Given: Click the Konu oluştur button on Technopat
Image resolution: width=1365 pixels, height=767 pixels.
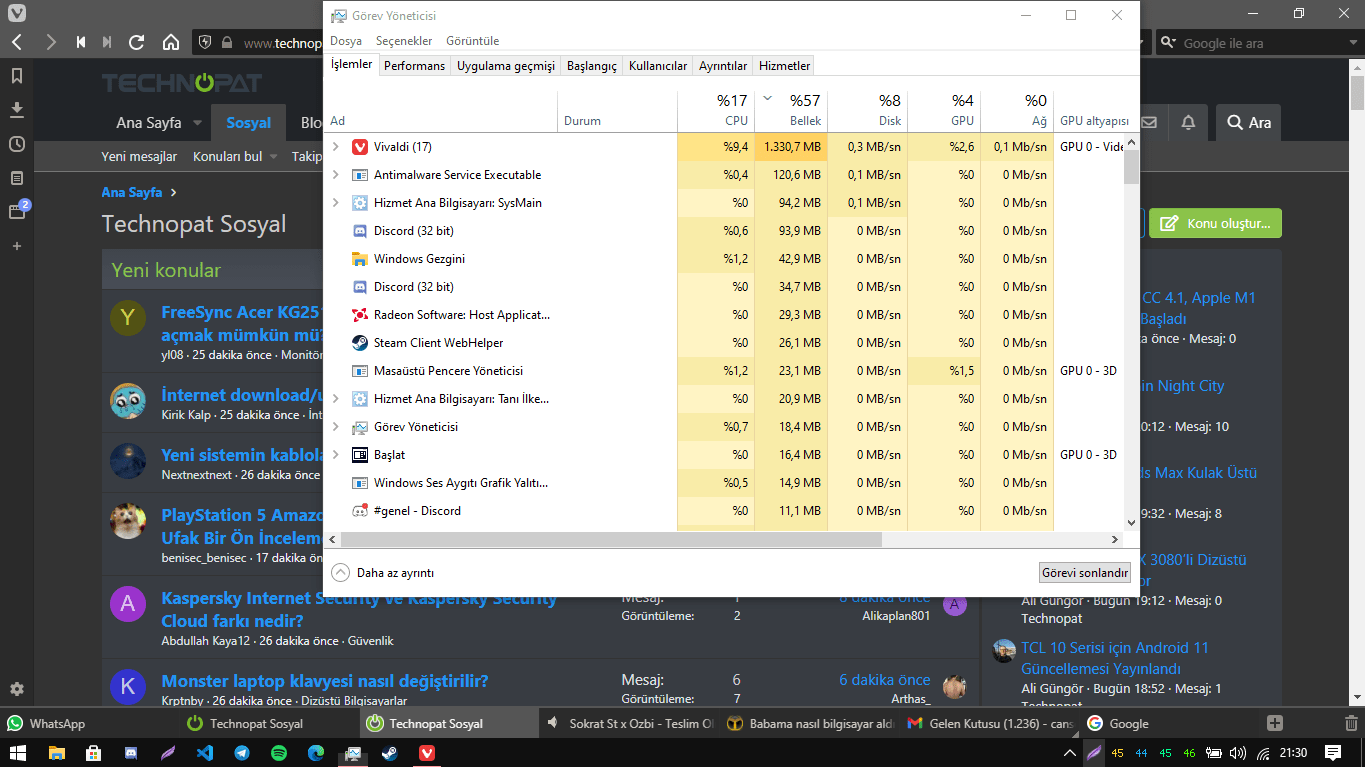Looking at the screenshot, I should pyautogui.click(x=1215, y=223).
